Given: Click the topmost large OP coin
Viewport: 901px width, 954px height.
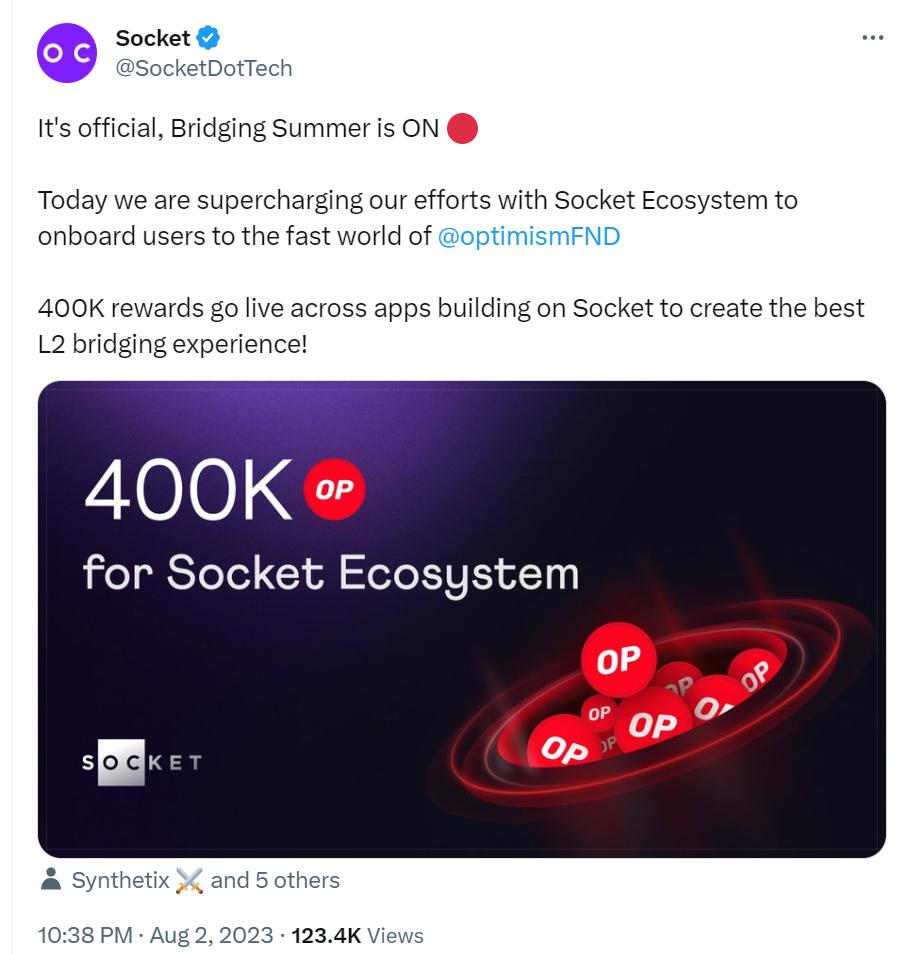Looking at the screenshot, I should tap(618, 658).
